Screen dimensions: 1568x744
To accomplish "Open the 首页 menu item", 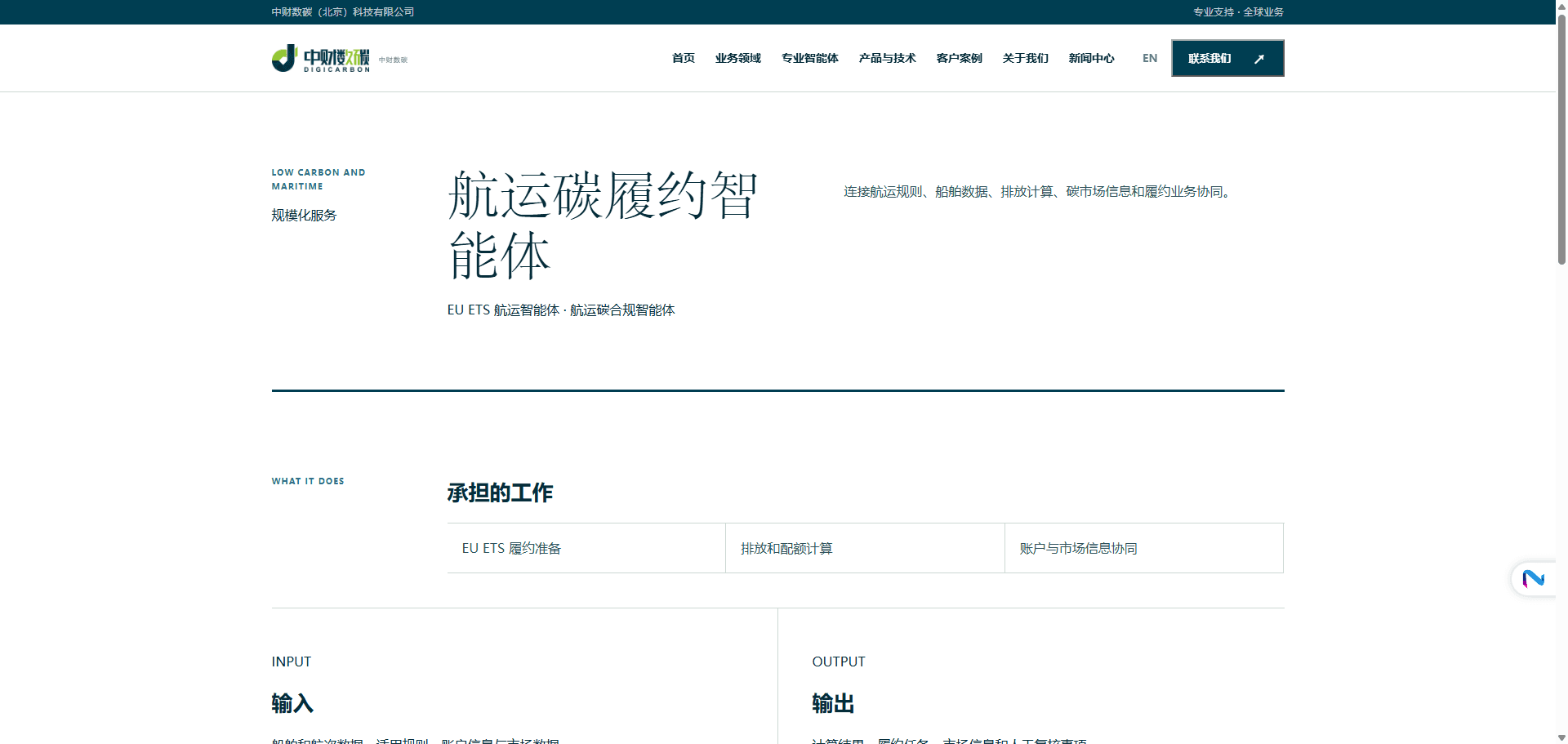I will pyautogui.click(x=683, y=58).
